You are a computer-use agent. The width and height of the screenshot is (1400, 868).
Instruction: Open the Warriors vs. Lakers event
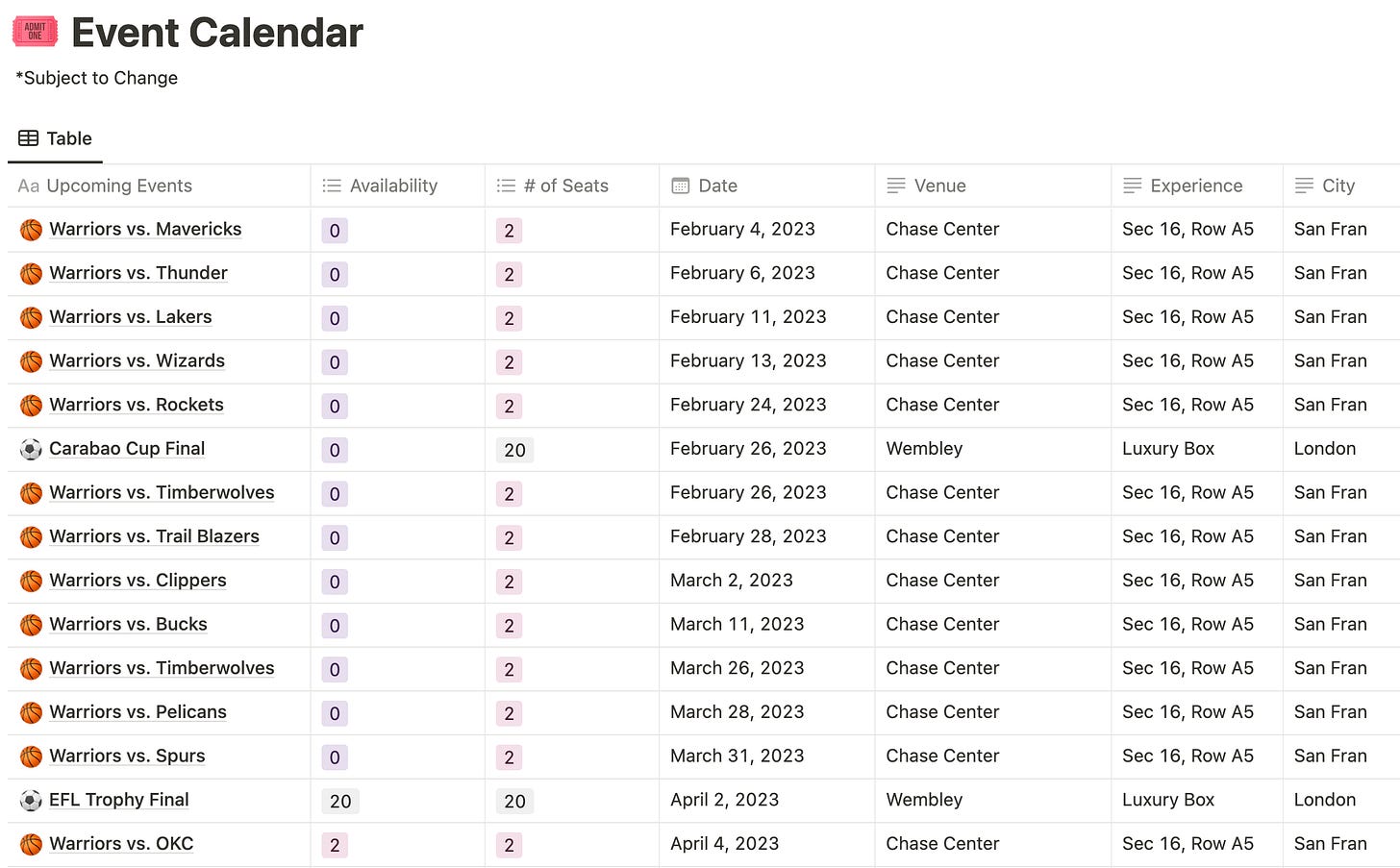tap(131, 316)
